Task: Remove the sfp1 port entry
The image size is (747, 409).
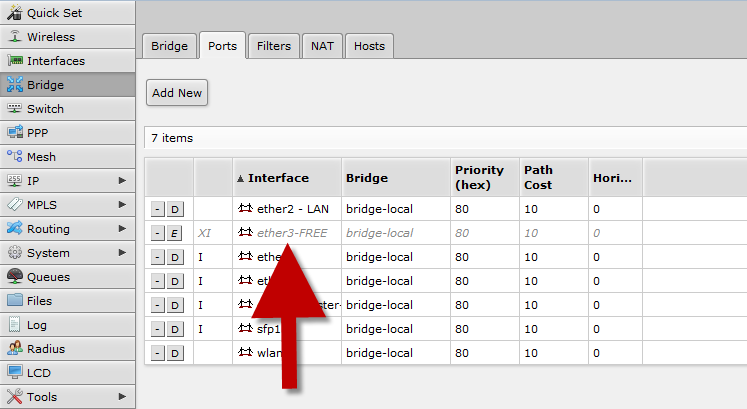Action: (x=158, y=329)
